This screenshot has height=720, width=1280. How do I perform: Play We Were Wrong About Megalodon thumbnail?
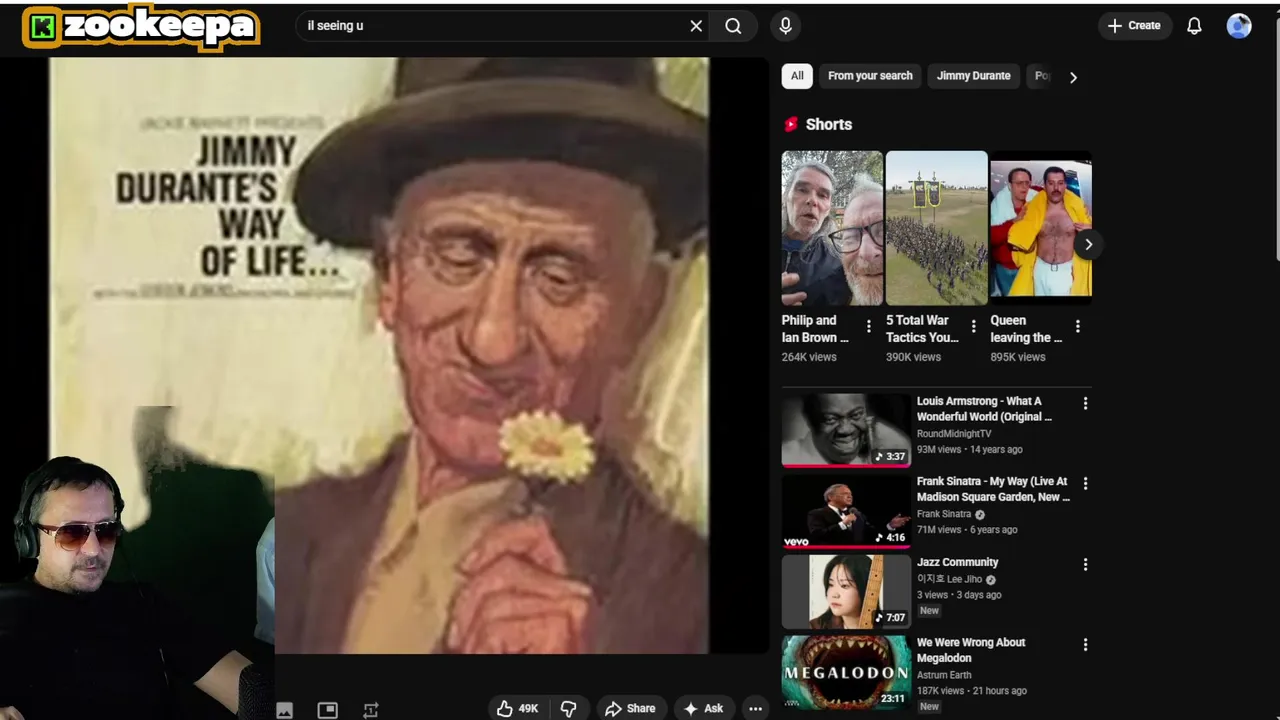(846, 672)
